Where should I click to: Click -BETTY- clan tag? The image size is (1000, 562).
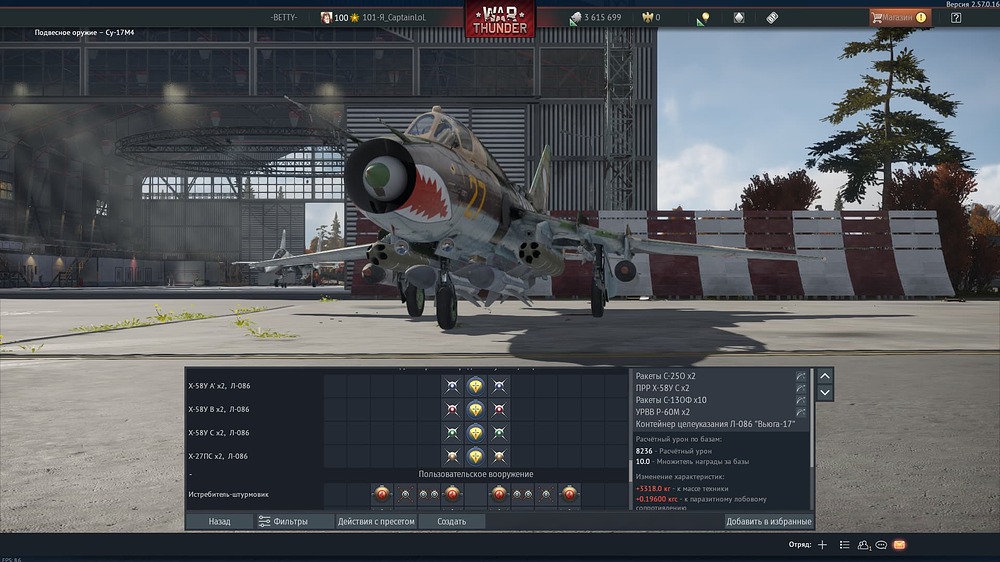(x=284, y=18)
